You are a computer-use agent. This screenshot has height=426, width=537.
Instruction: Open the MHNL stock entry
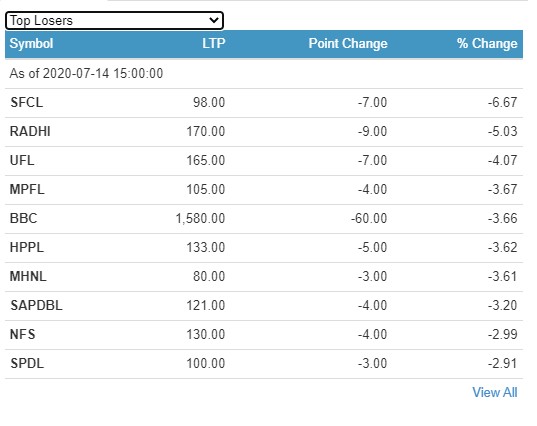click(x=28, y=276)
